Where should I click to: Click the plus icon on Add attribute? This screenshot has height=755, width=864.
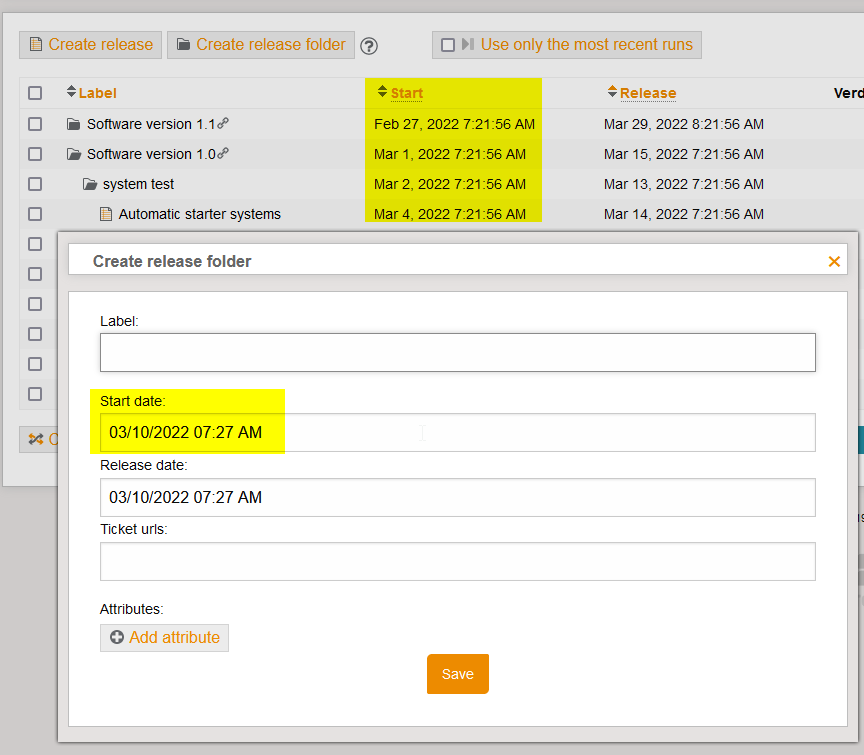(x=117, y=637)
